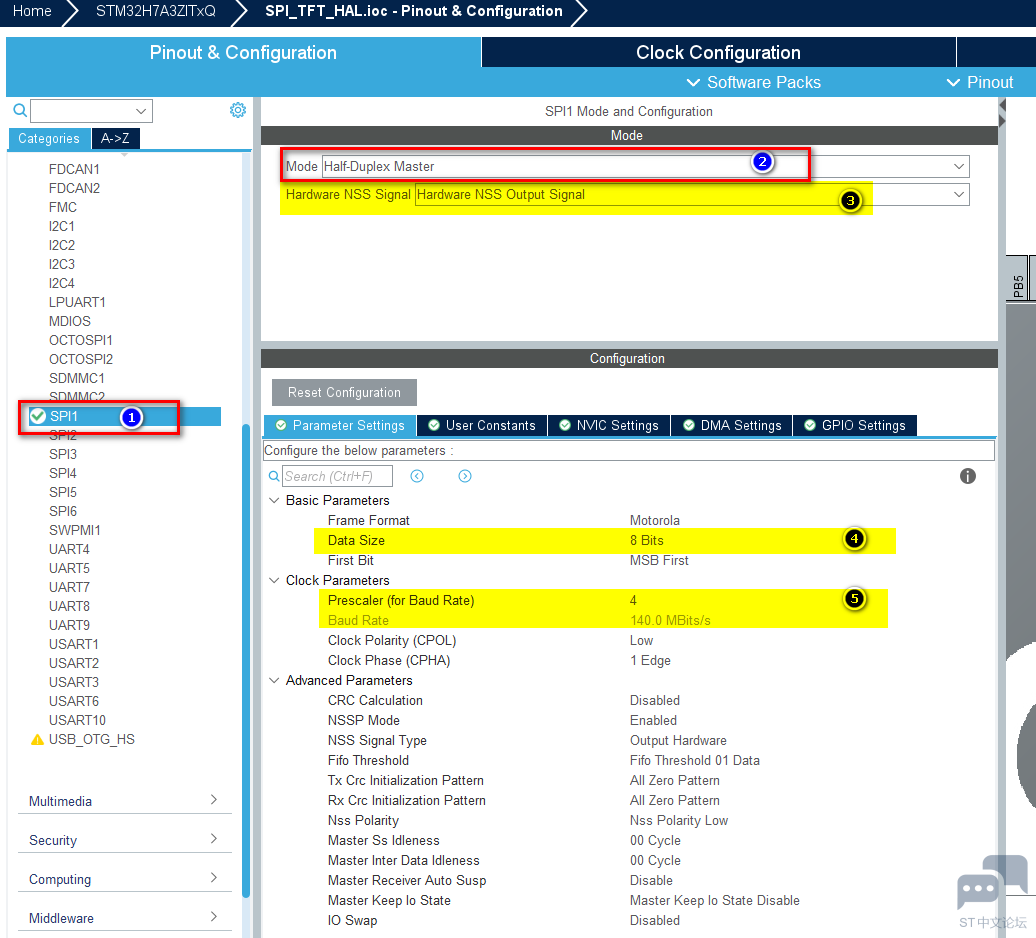Open the Parameter Settings tab
This screenshot has height=938, width=1036.
tap(340, 425)
